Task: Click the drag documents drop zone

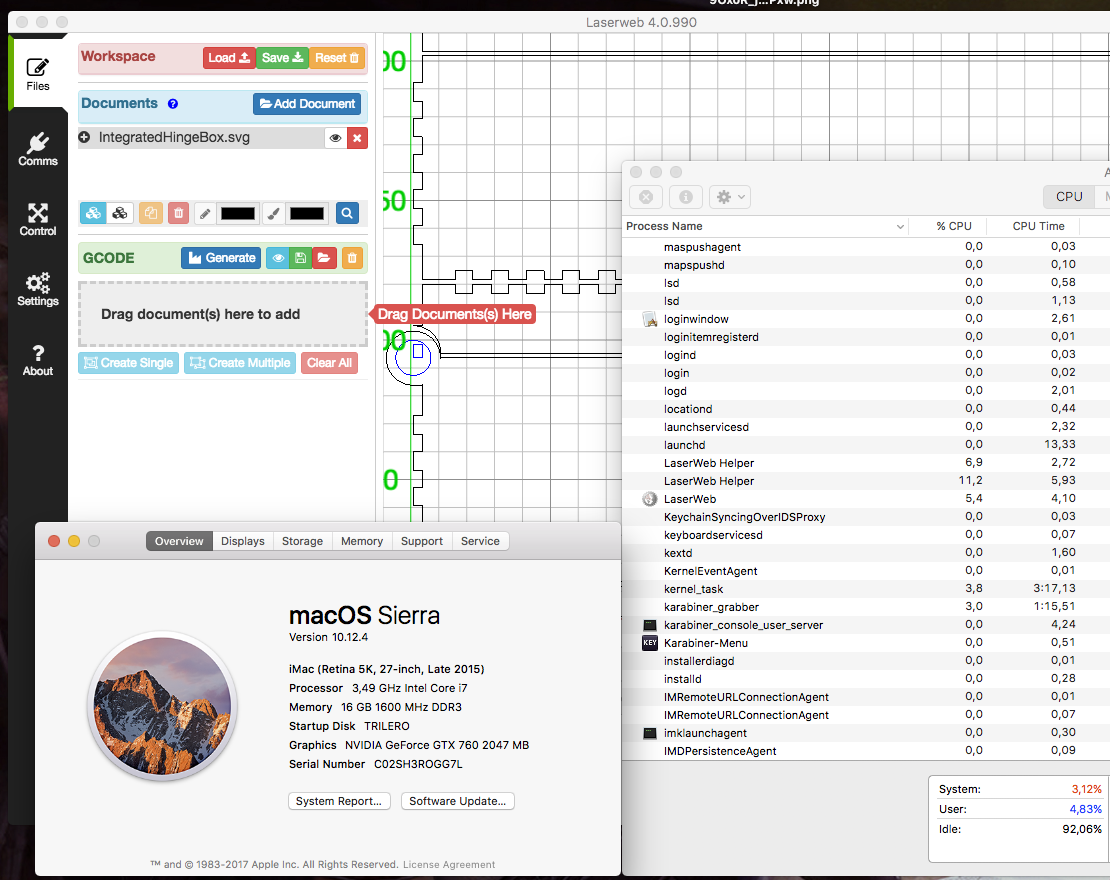Action: click(x=223, y=314)
